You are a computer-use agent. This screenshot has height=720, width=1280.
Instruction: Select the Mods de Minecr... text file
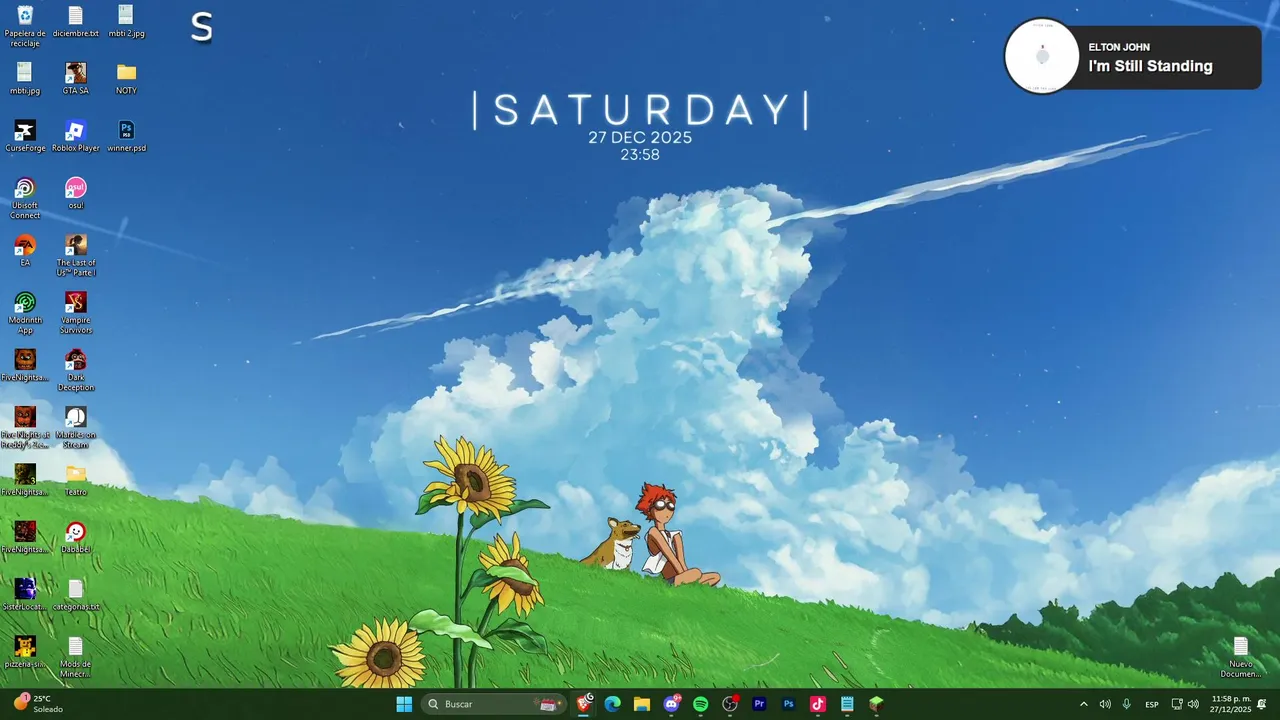click(x=76, y=657)
